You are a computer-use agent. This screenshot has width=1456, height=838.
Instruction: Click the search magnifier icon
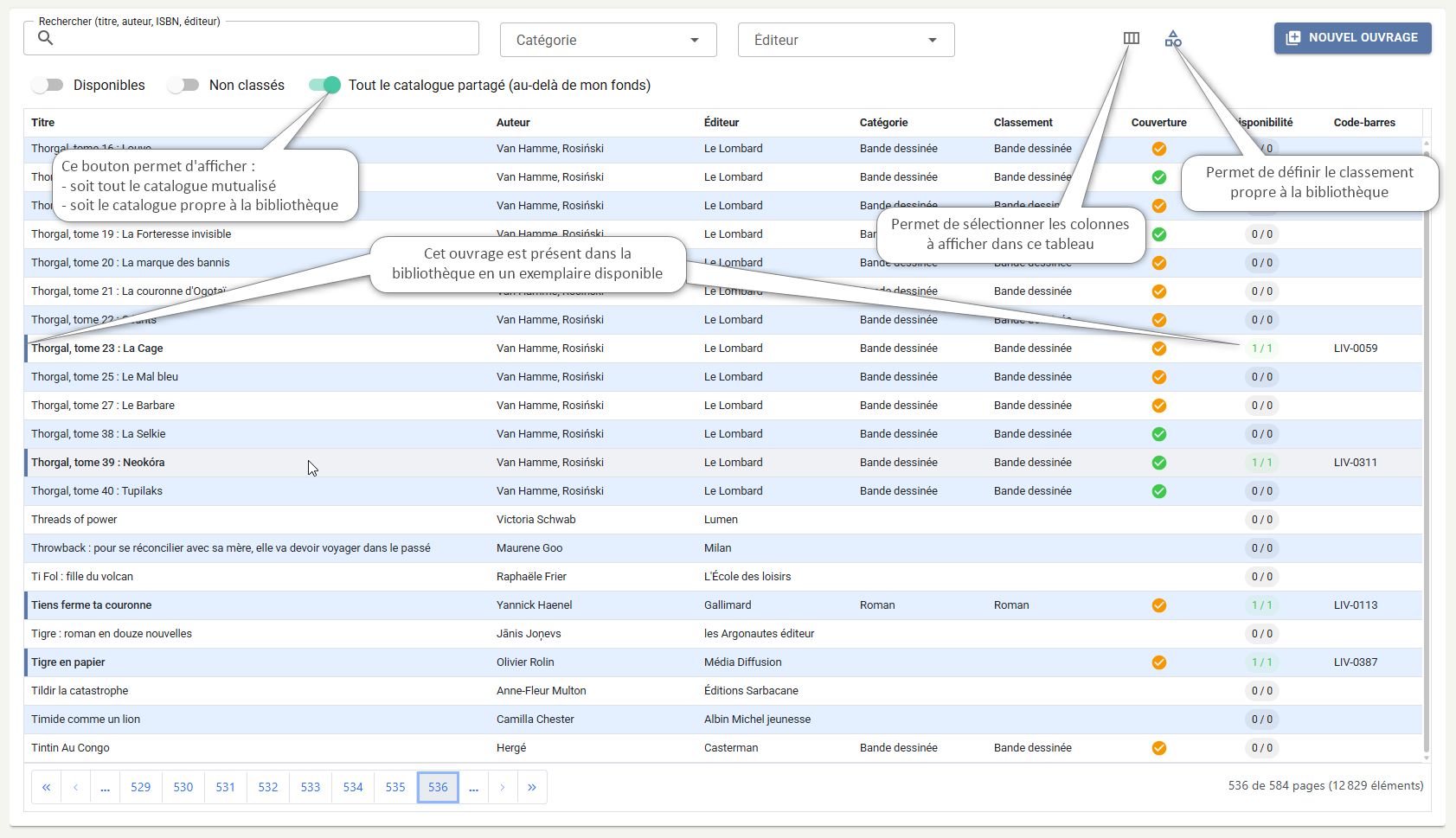point(46,37)
